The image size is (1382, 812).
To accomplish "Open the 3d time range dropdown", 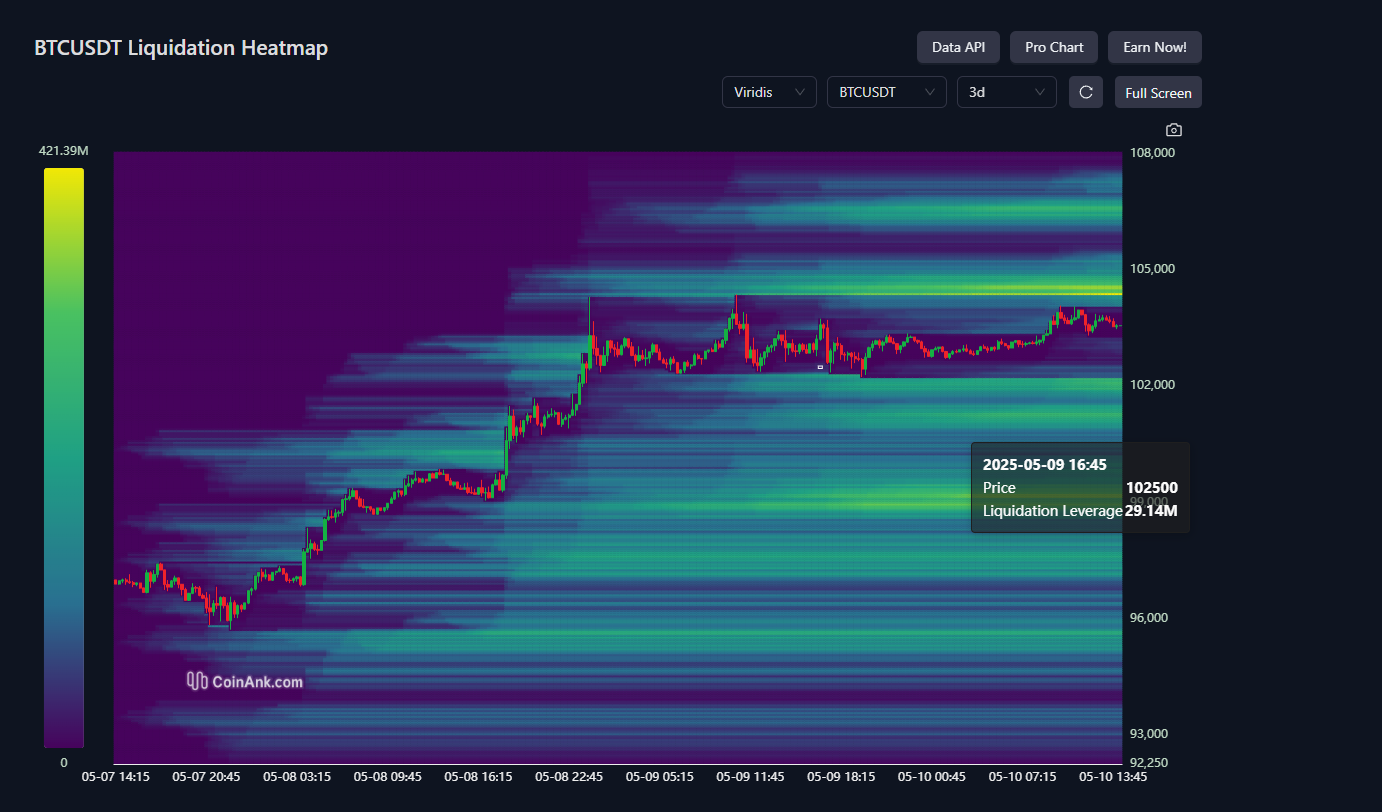I will click(1007, 92).
